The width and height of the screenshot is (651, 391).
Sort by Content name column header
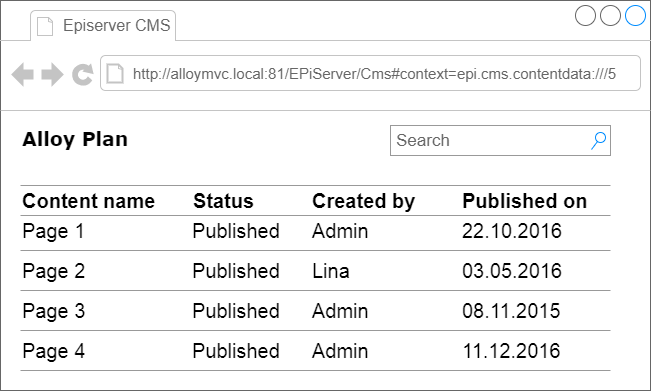point(88,201)
